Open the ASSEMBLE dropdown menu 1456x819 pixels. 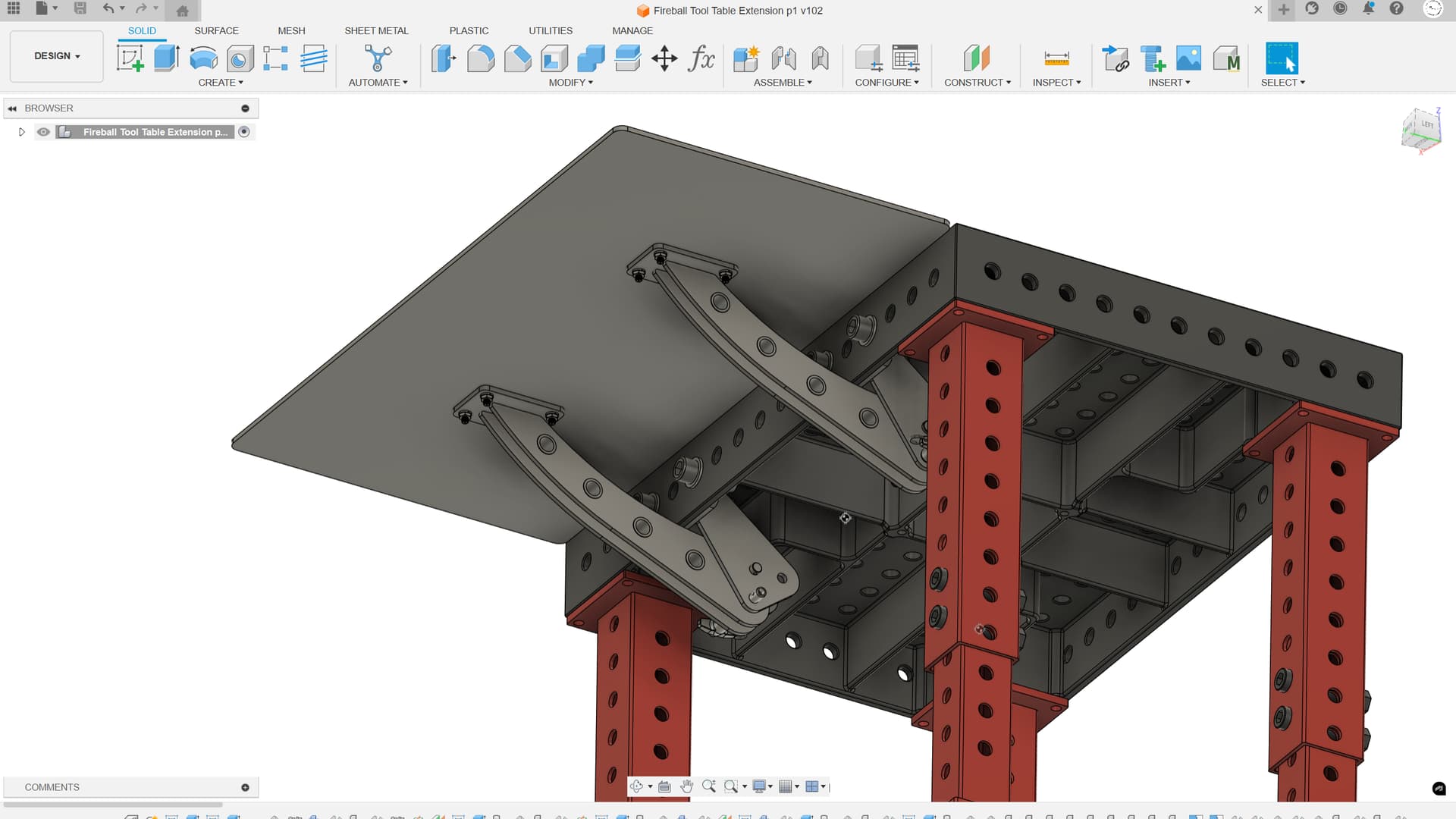[x=783, y=83]
